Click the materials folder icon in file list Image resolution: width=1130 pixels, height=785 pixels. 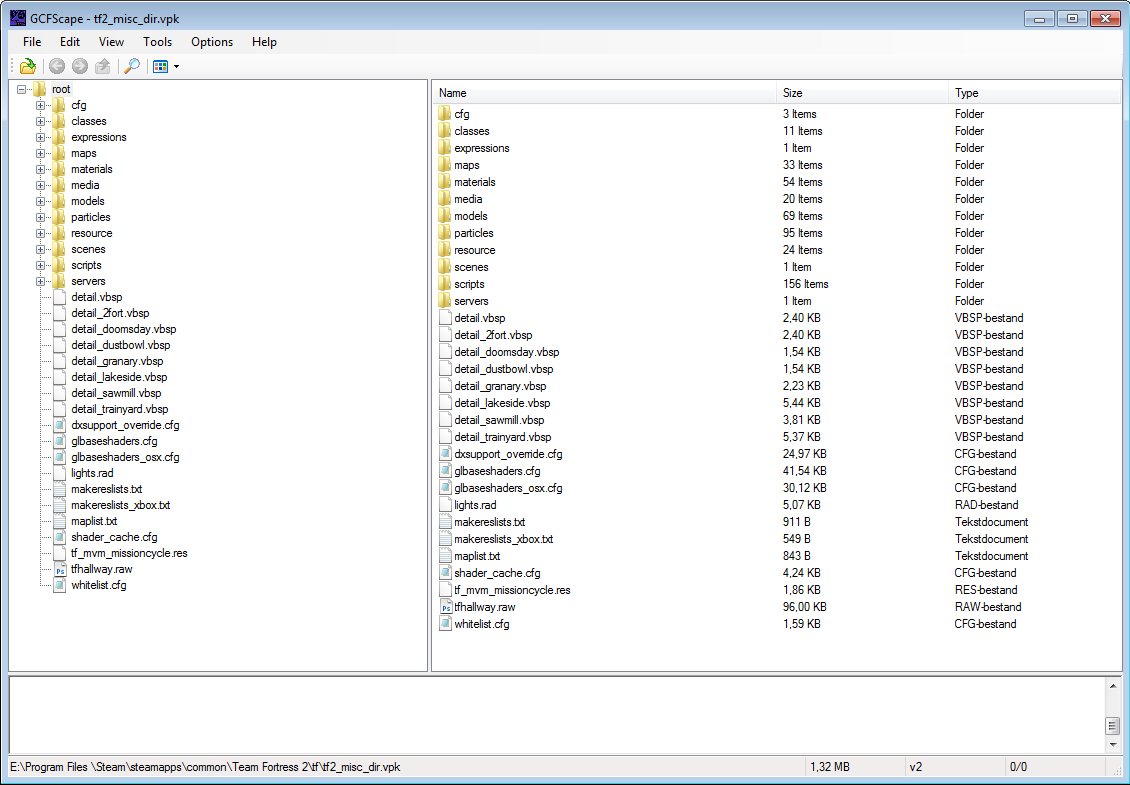point(445,182)
